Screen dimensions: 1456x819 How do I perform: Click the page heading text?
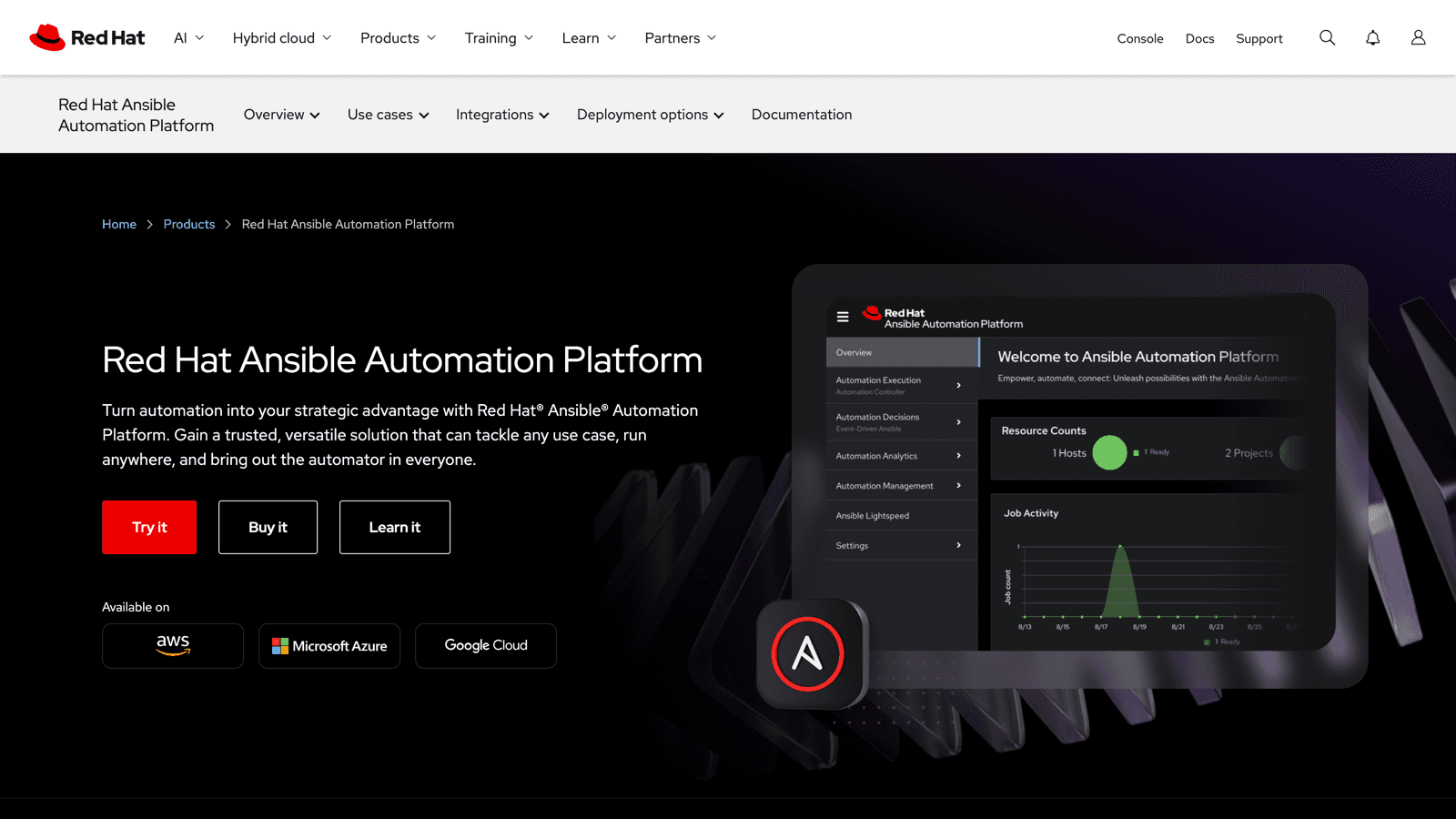[402, 359]
